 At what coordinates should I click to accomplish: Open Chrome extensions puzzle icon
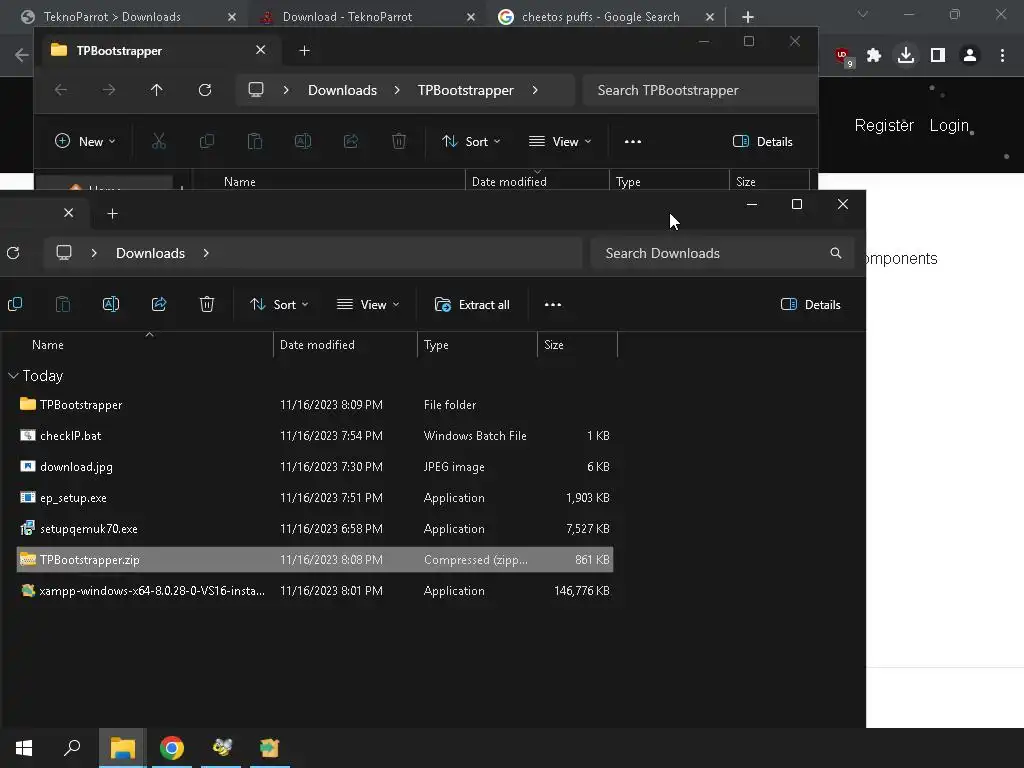tap(874, 56)
